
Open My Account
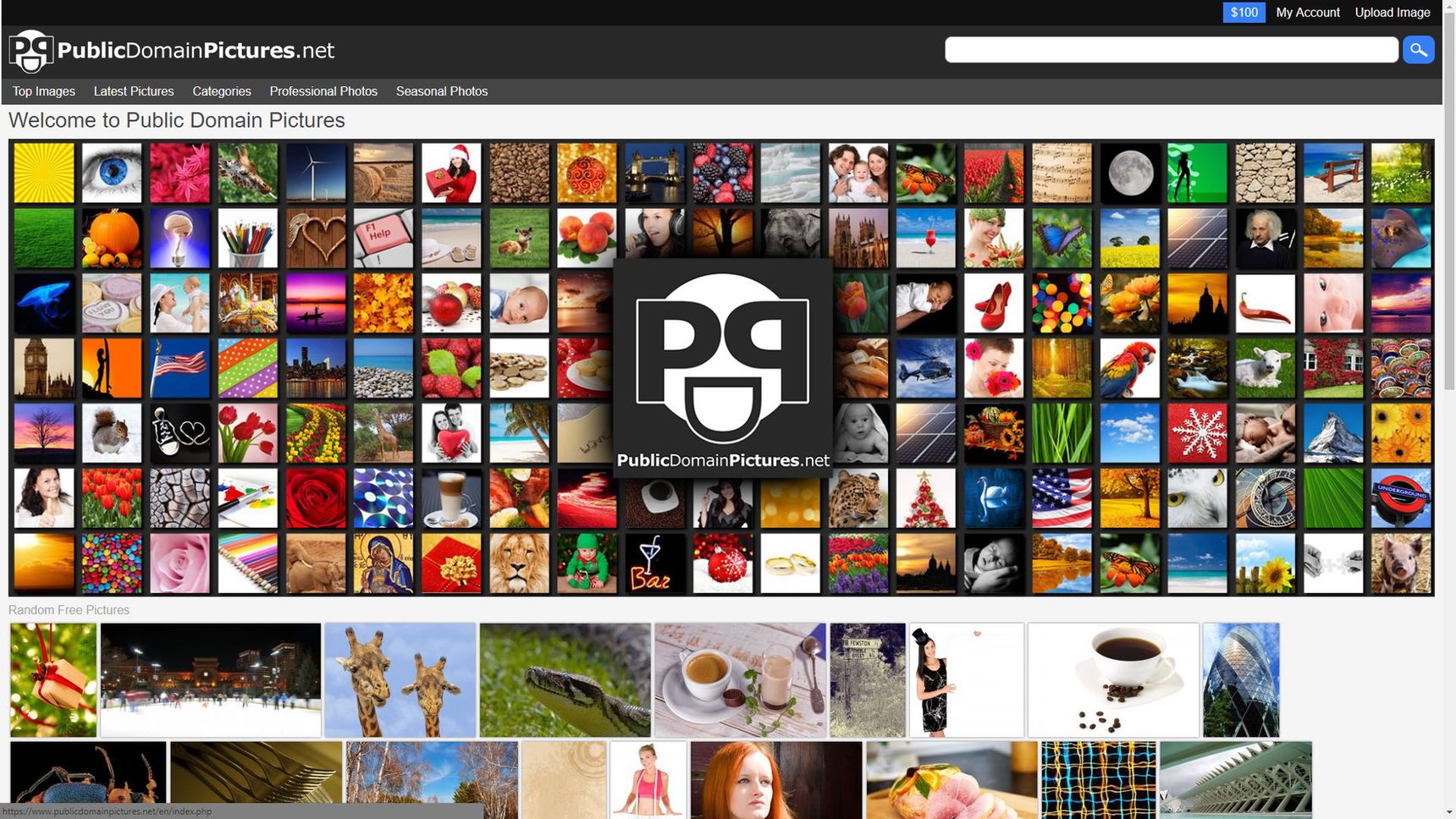[x=1308, y=13]
